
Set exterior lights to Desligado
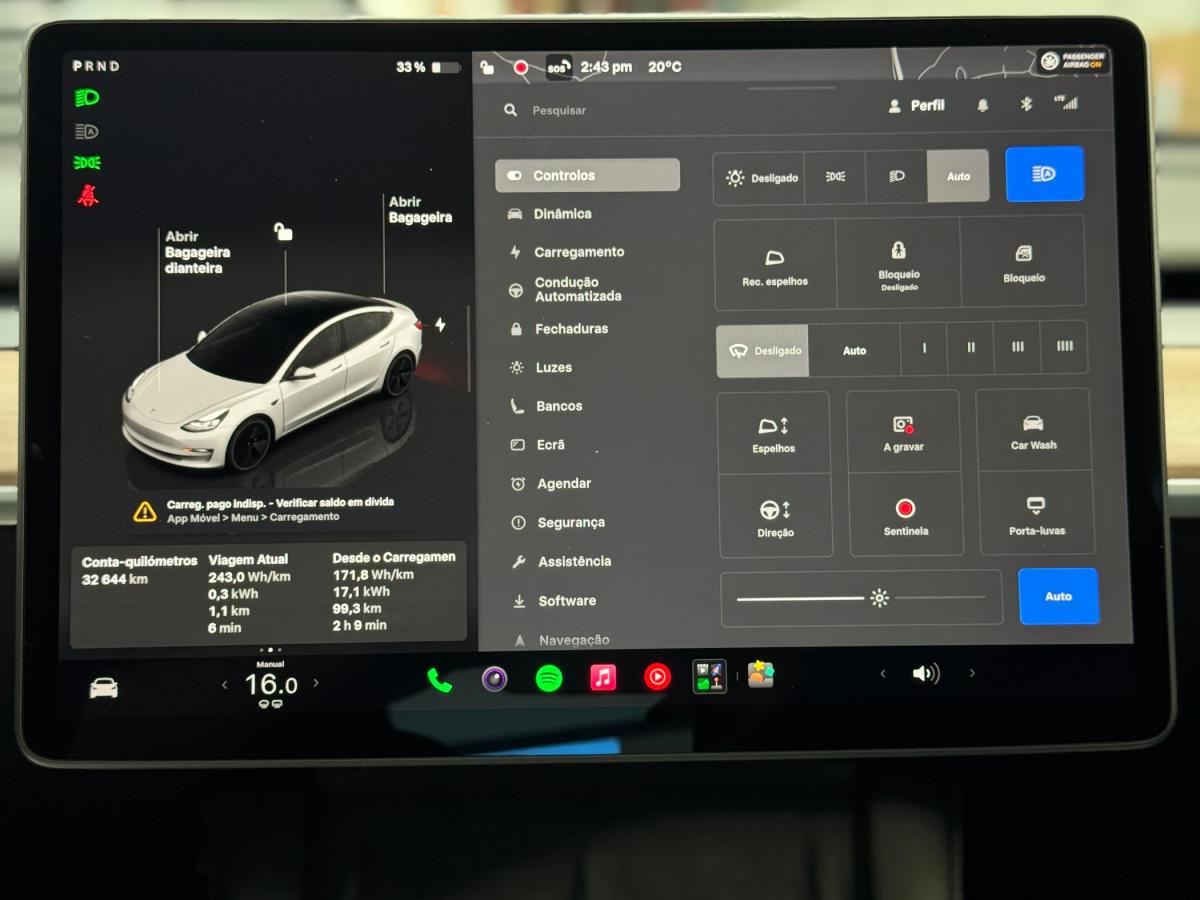[x=760, y=177]
